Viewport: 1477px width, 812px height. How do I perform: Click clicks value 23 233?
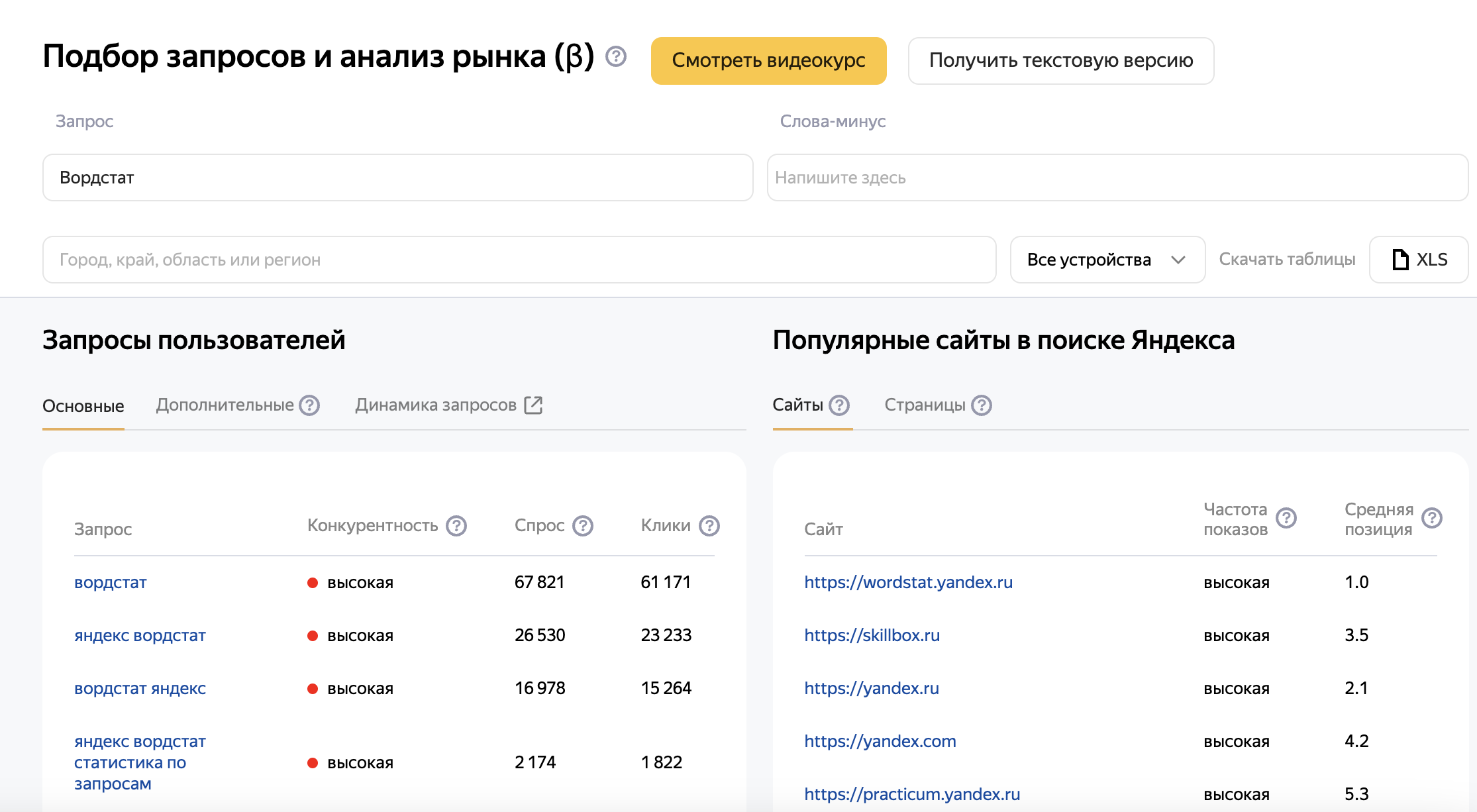point(666,635)
